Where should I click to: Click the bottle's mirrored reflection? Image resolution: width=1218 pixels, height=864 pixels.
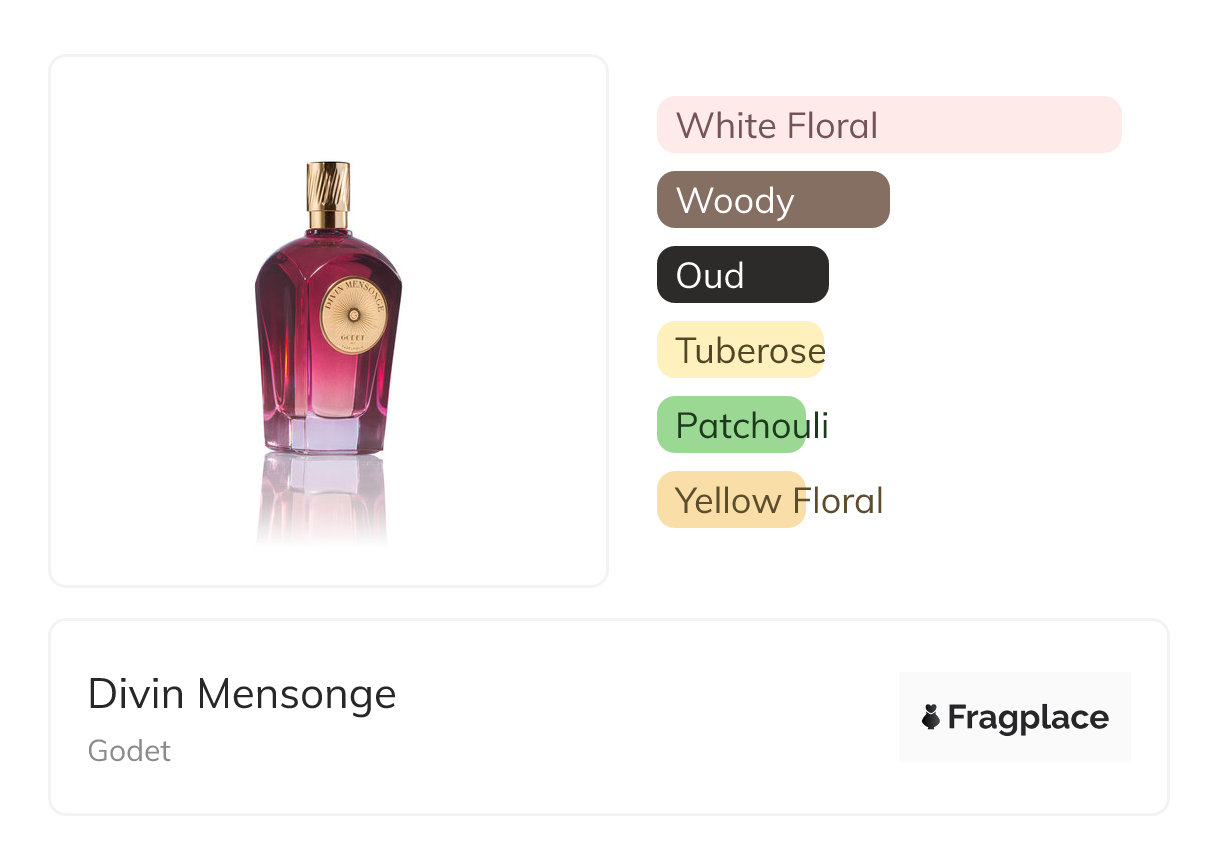click(x=322, y=498)
